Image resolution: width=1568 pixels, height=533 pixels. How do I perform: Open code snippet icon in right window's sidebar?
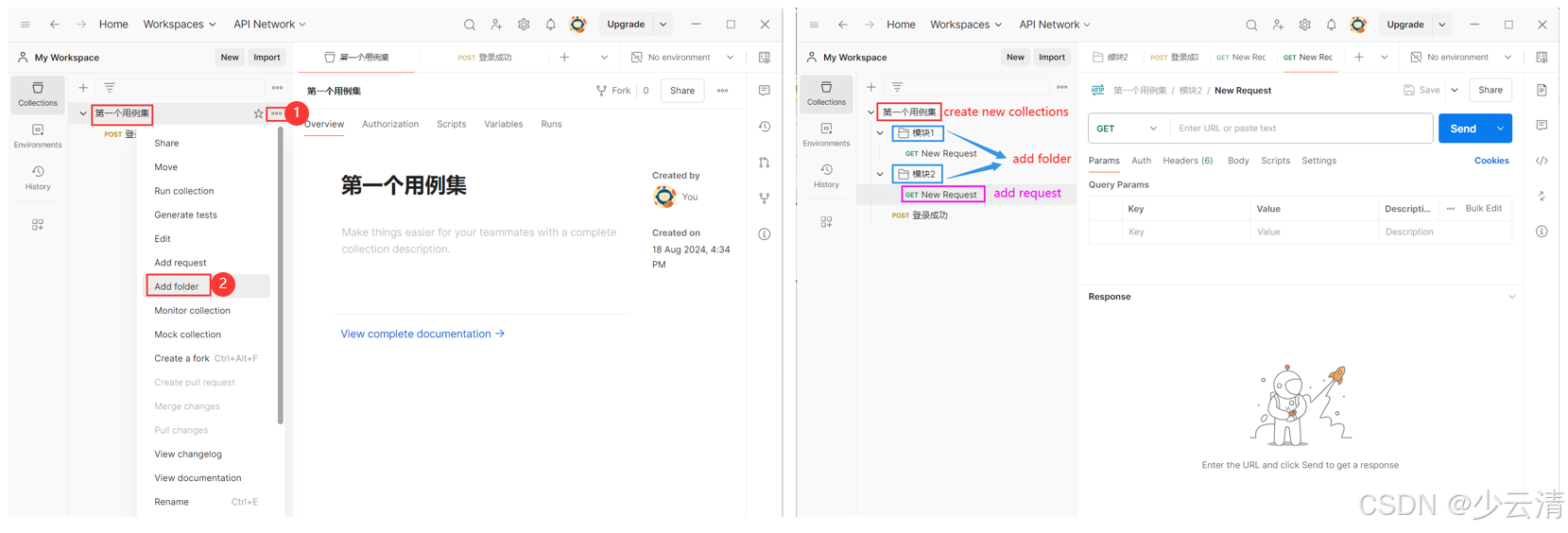pos(1542,161)
